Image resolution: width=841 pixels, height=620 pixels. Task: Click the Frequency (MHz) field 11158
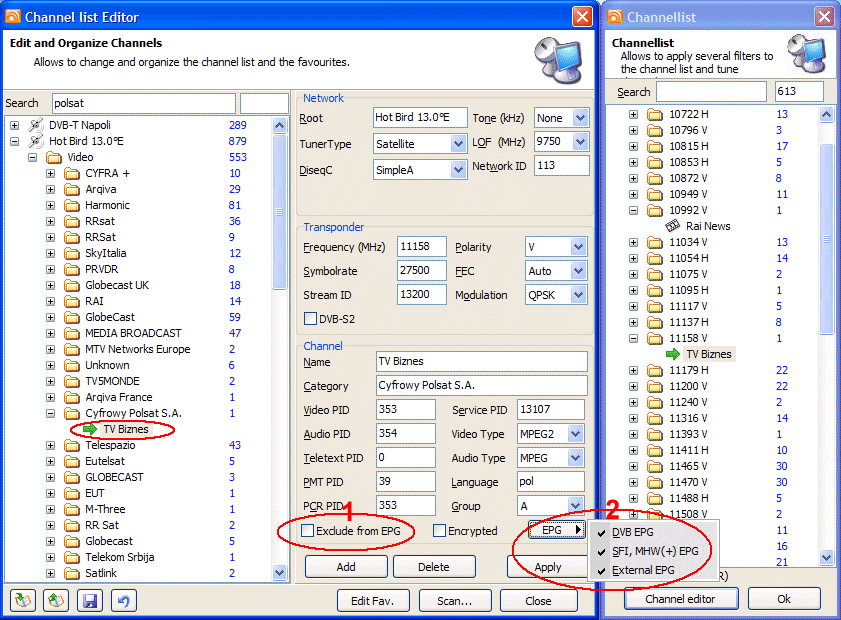pos(422,247)
